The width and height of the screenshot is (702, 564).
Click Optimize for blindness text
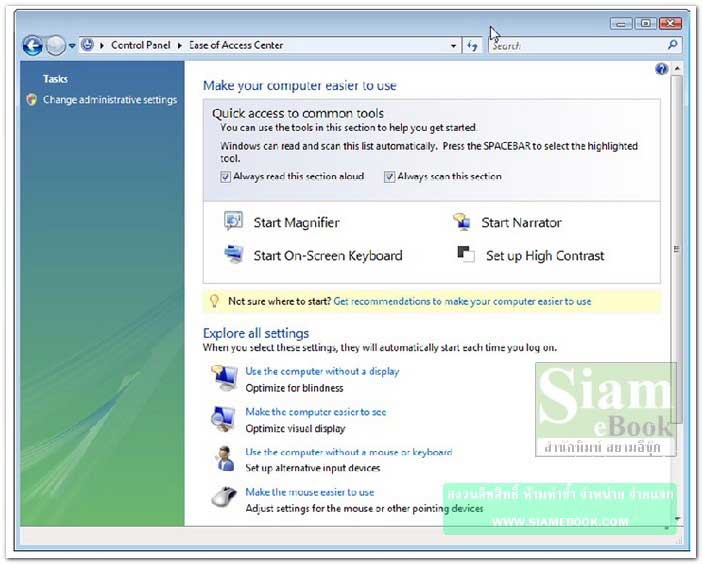pyautogui.click(x=294, y=388)
